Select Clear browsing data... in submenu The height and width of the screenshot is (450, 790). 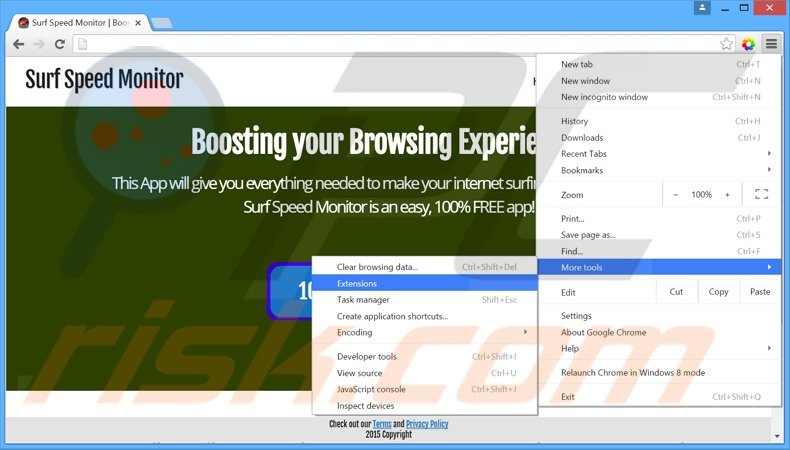[x=425, y=267]
